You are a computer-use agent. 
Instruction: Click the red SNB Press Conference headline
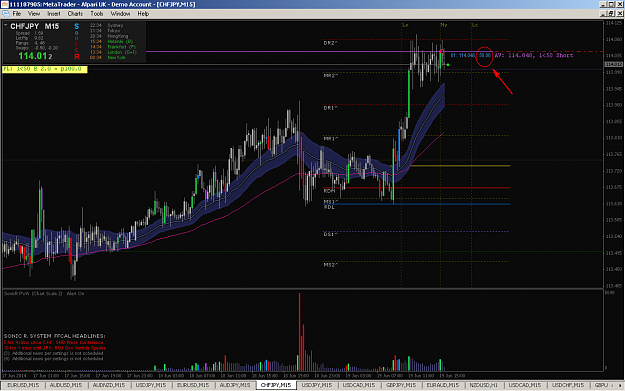click(x=53, y=342)
